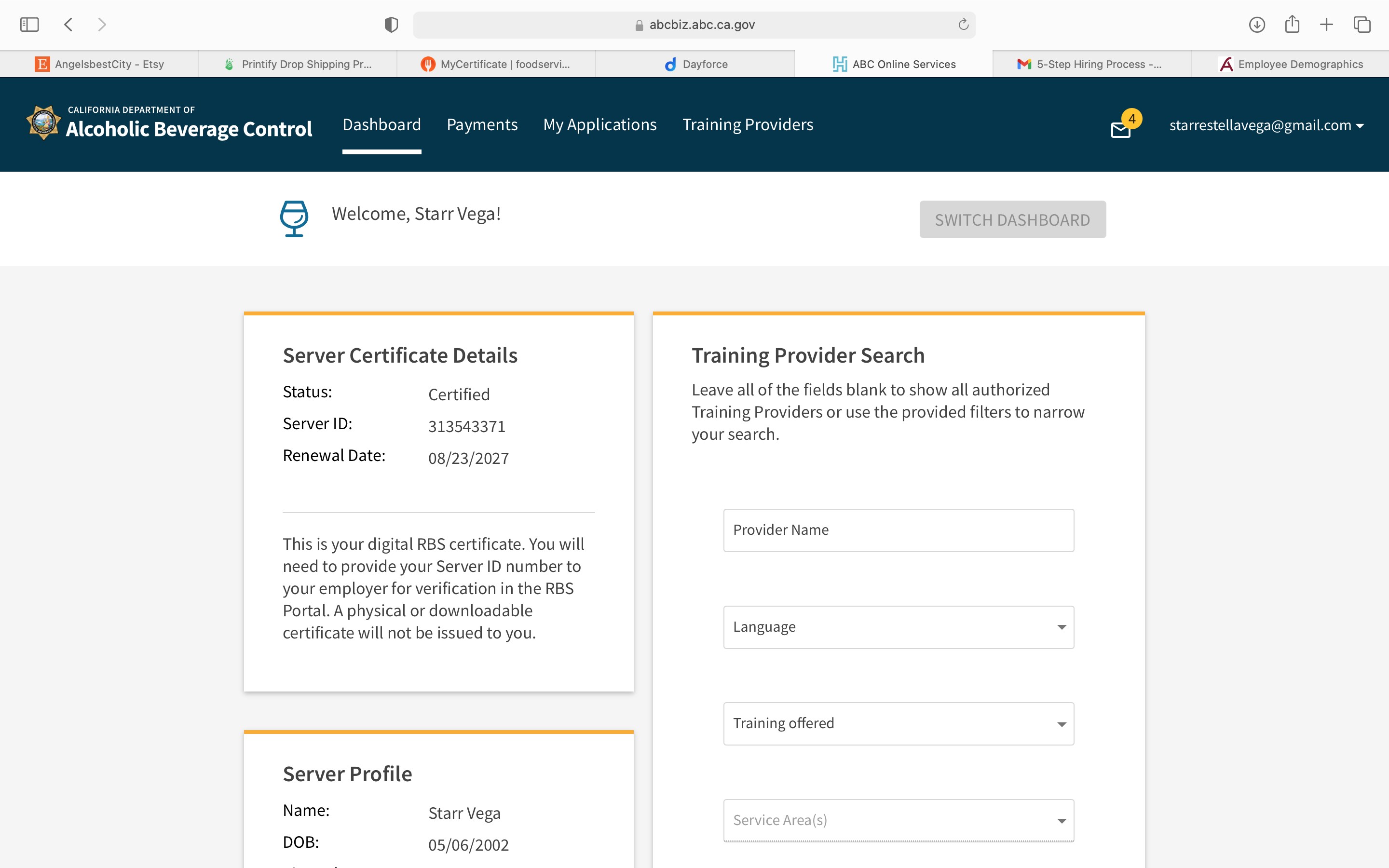The height and width of the screenshot is (868, 1389).
Task: Open the Training Providers link
Action: 747,124
